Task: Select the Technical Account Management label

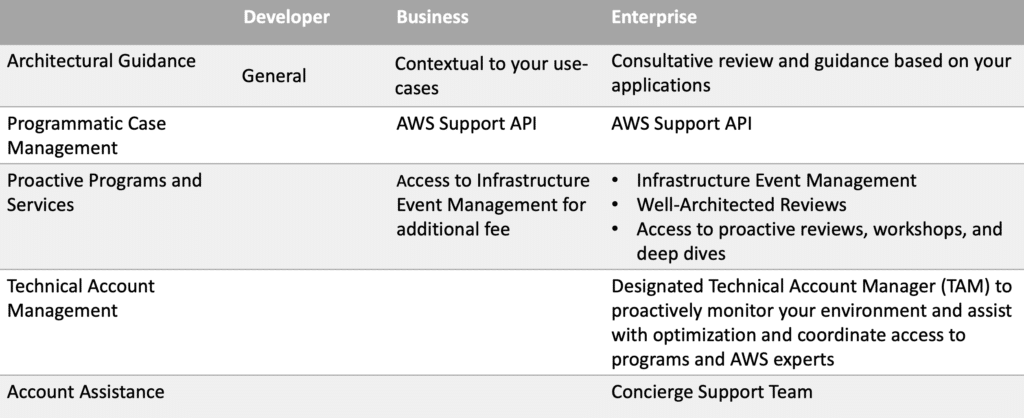Action: coord(81,298)
